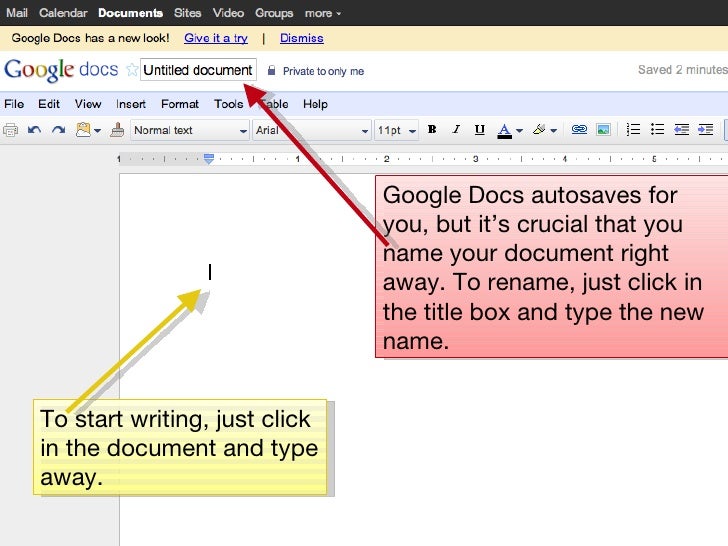The width and height of the screenshot is (728, 546).
Task: Toggle bold formatting
Action: coord(432,130)
